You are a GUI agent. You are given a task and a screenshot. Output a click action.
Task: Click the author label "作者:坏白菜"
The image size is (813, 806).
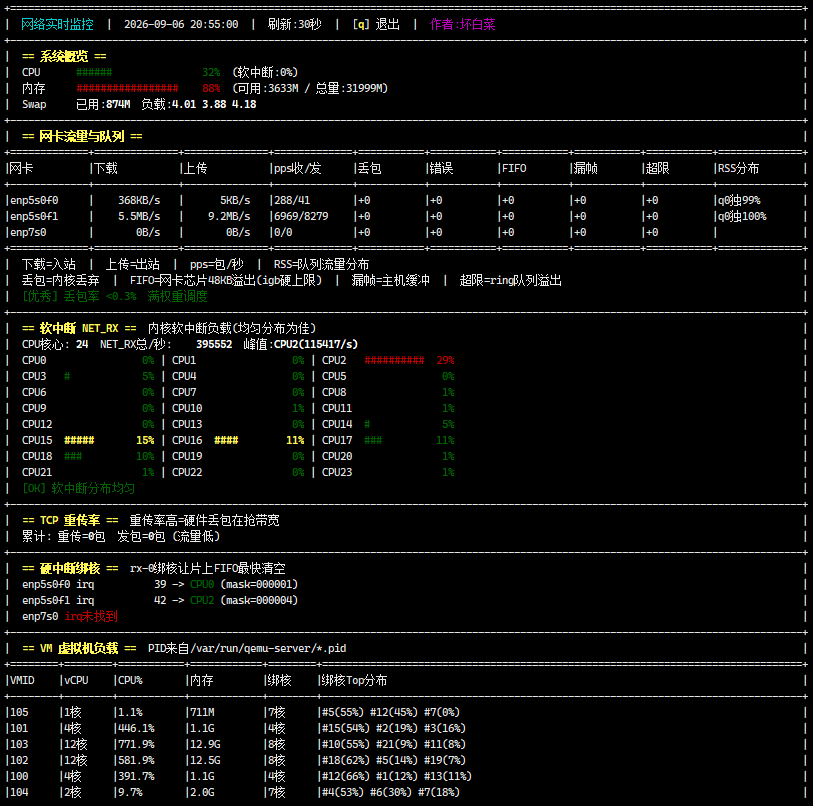coord(462,24)
